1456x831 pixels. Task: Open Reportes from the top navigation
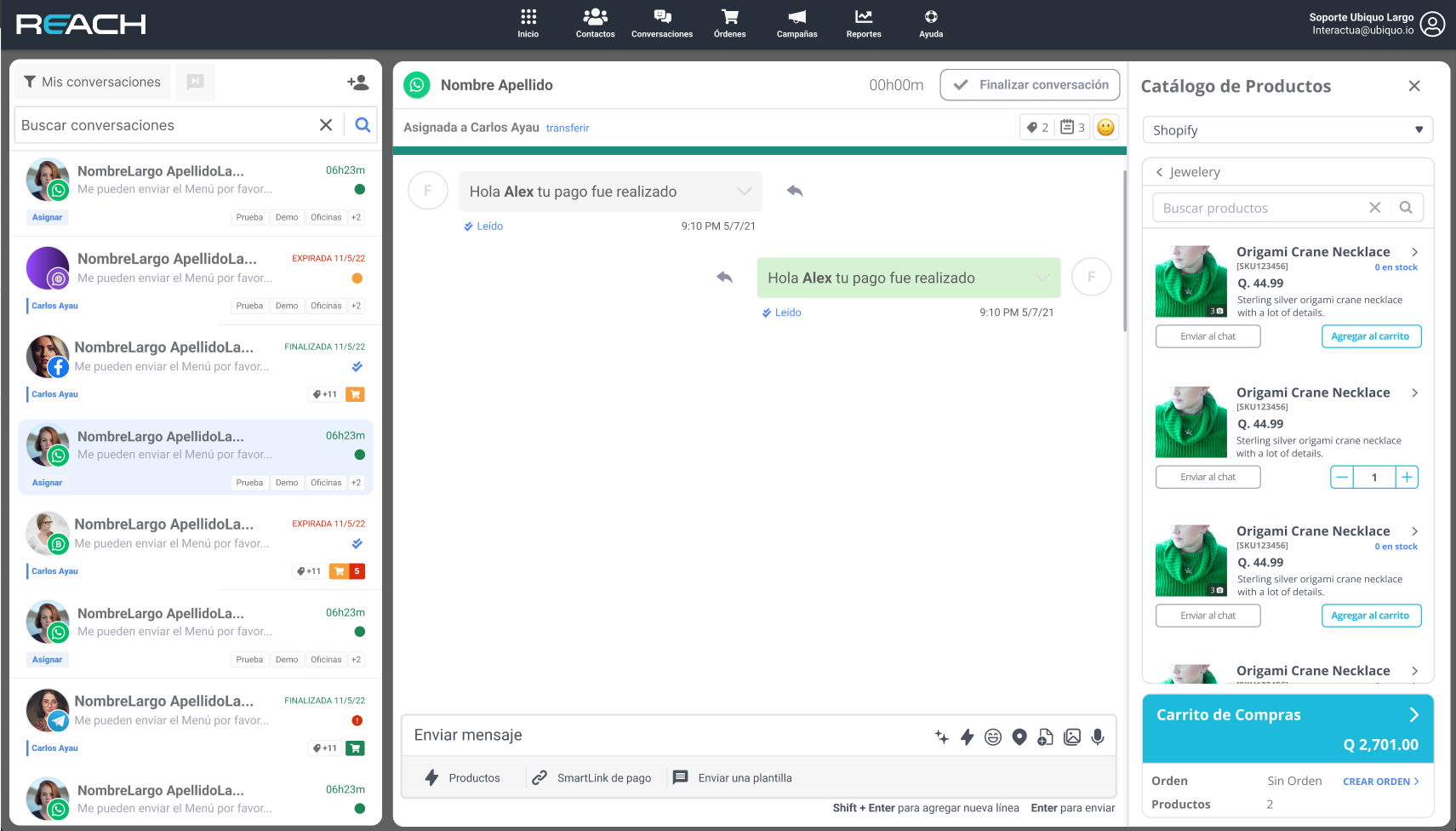pos(863,23)
